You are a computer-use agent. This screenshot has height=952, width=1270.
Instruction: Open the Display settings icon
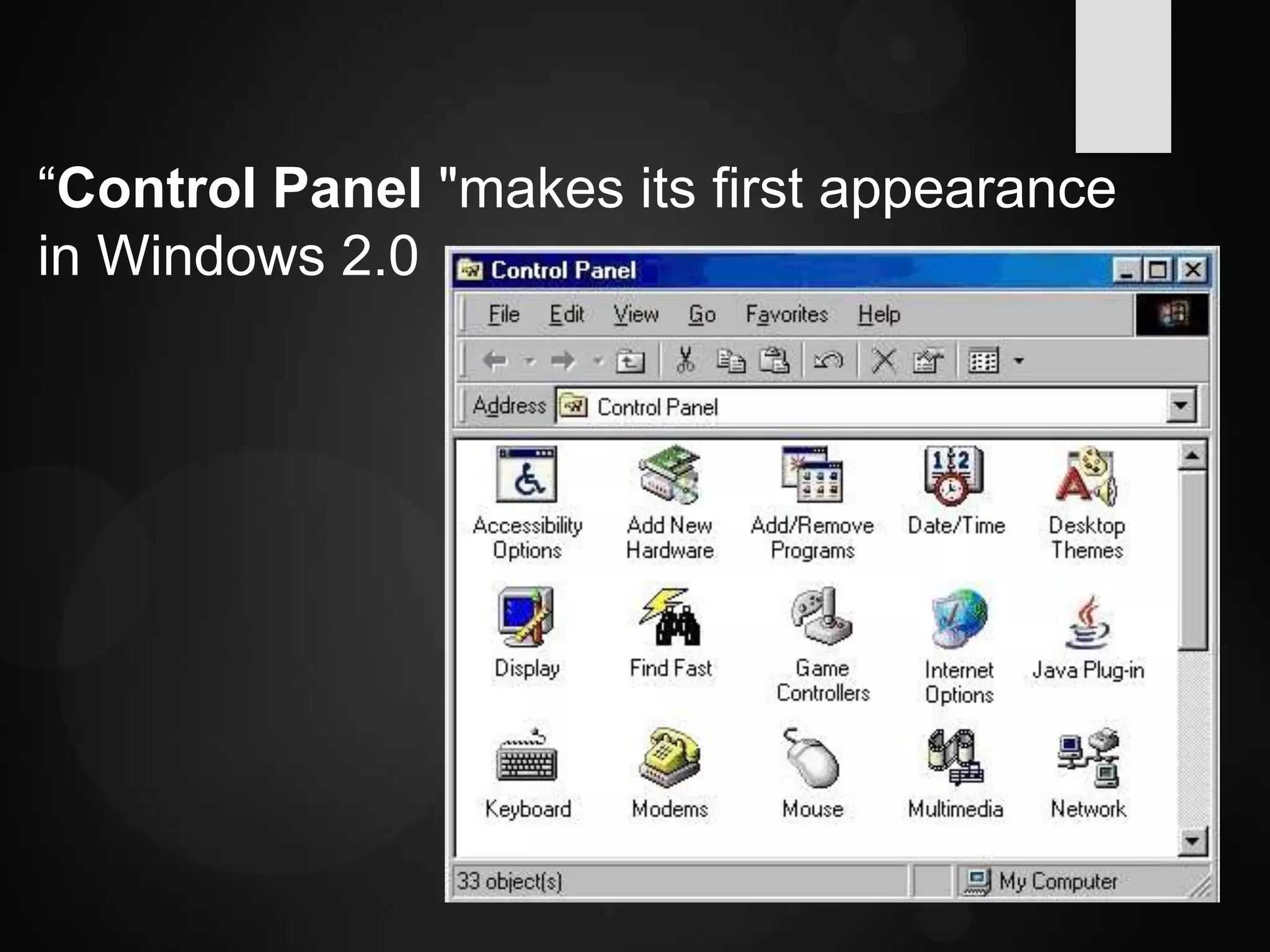pos(526,617)
